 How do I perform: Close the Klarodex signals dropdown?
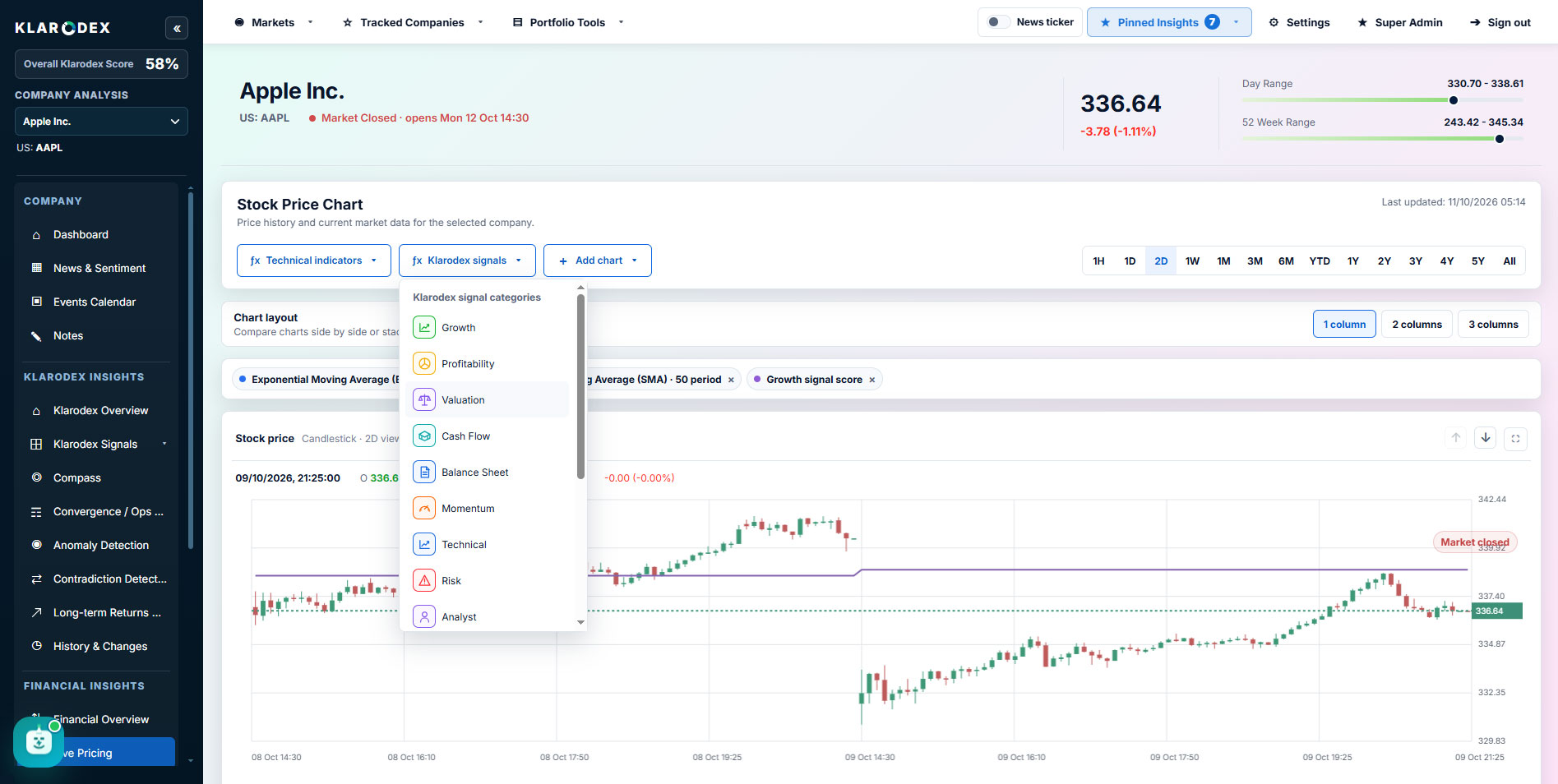tap(467, 261)
